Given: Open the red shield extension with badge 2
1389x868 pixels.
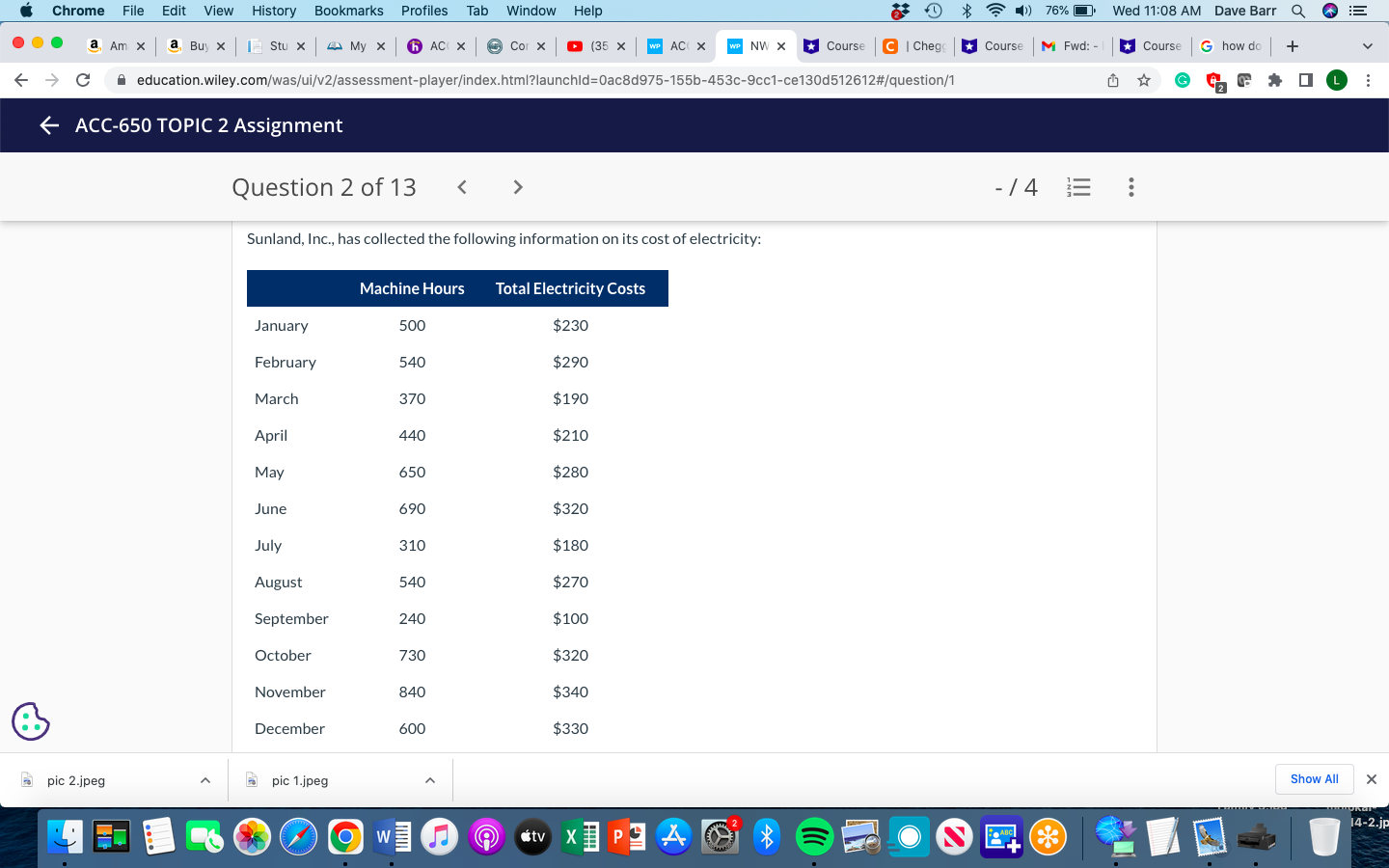Looking at the screenshot, I should [x=1214, y=81].
